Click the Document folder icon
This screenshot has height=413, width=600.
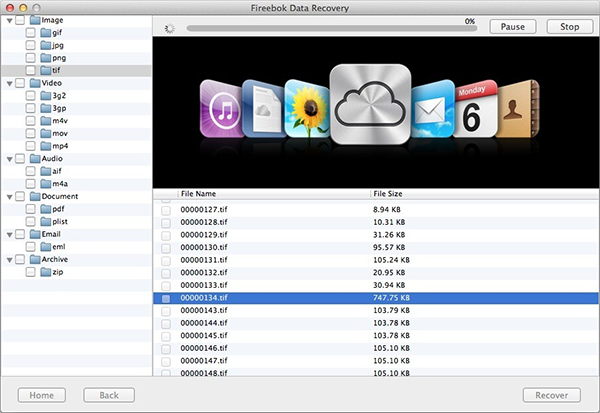coord(35,196)
